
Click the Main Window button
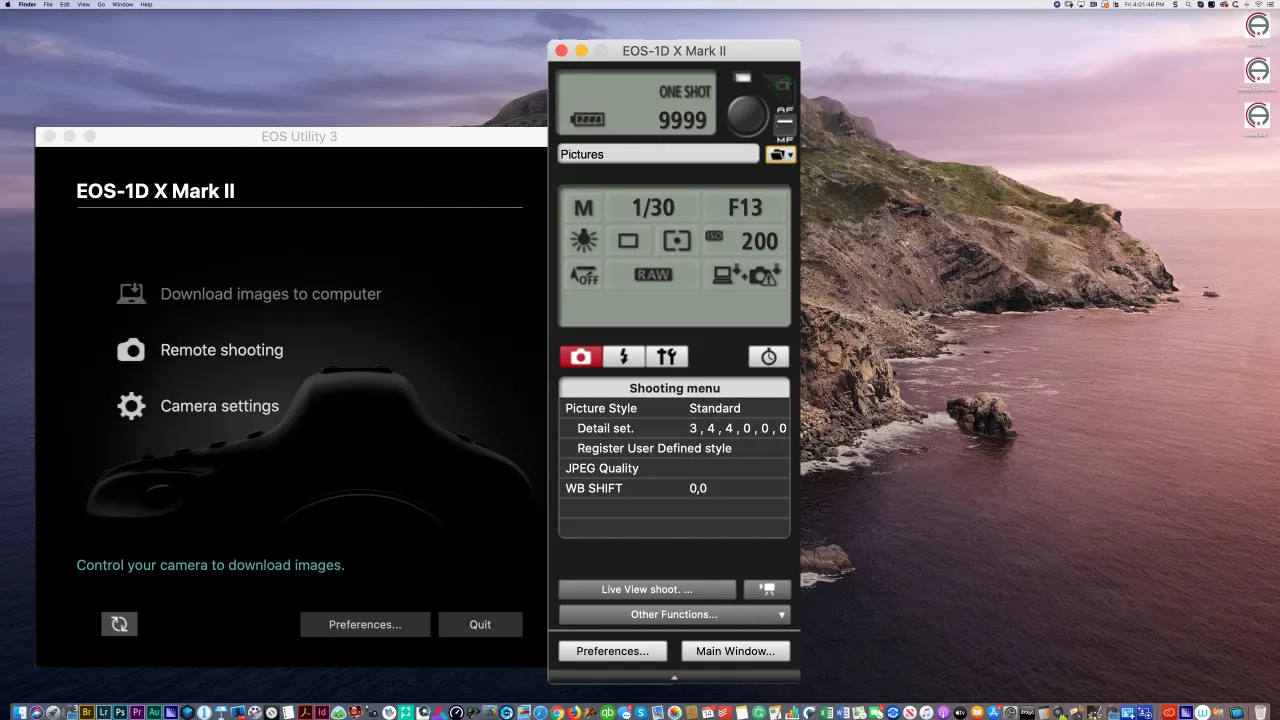tap(735, 651)
